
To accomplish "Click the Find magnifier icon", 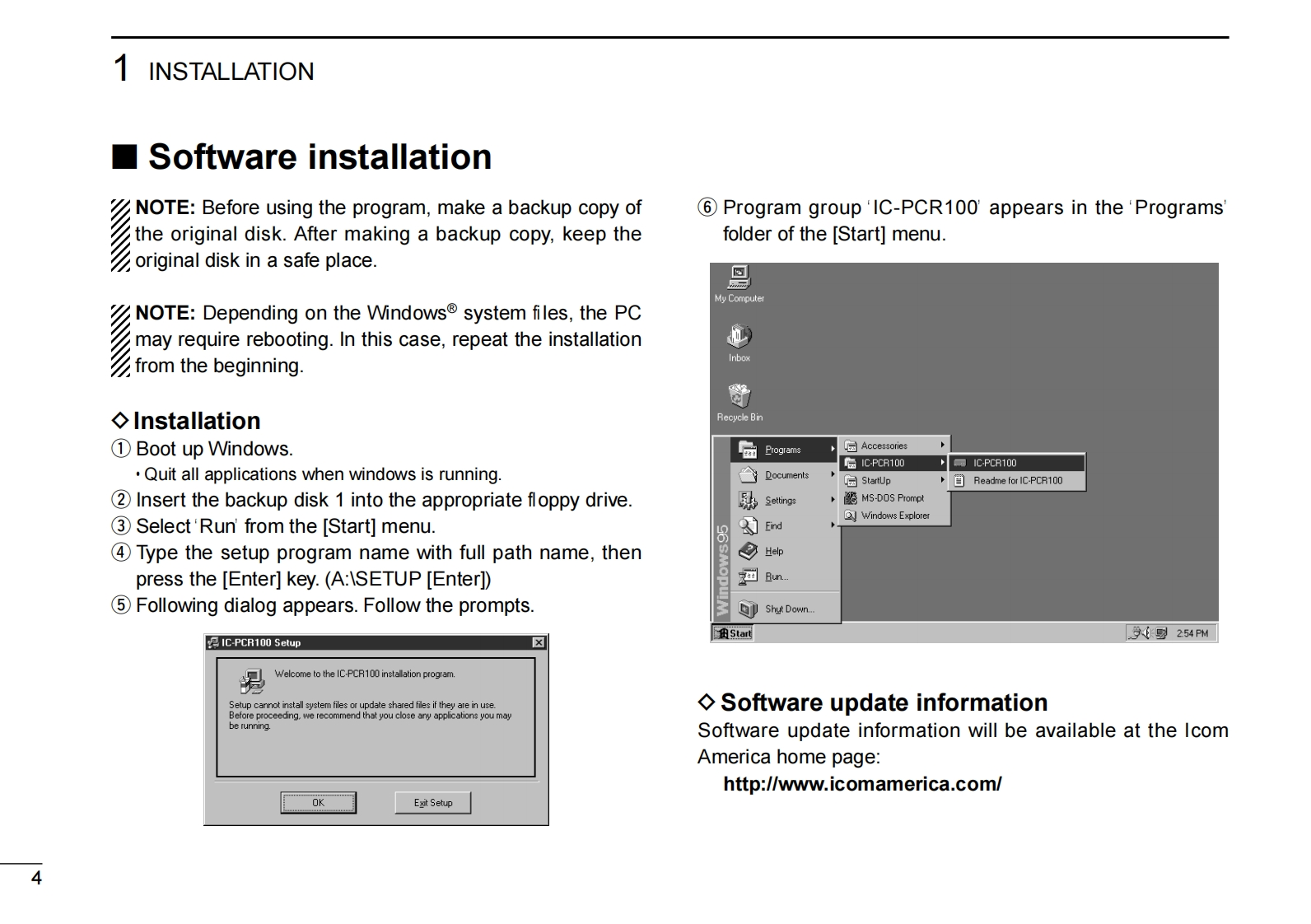I will 748,526.
